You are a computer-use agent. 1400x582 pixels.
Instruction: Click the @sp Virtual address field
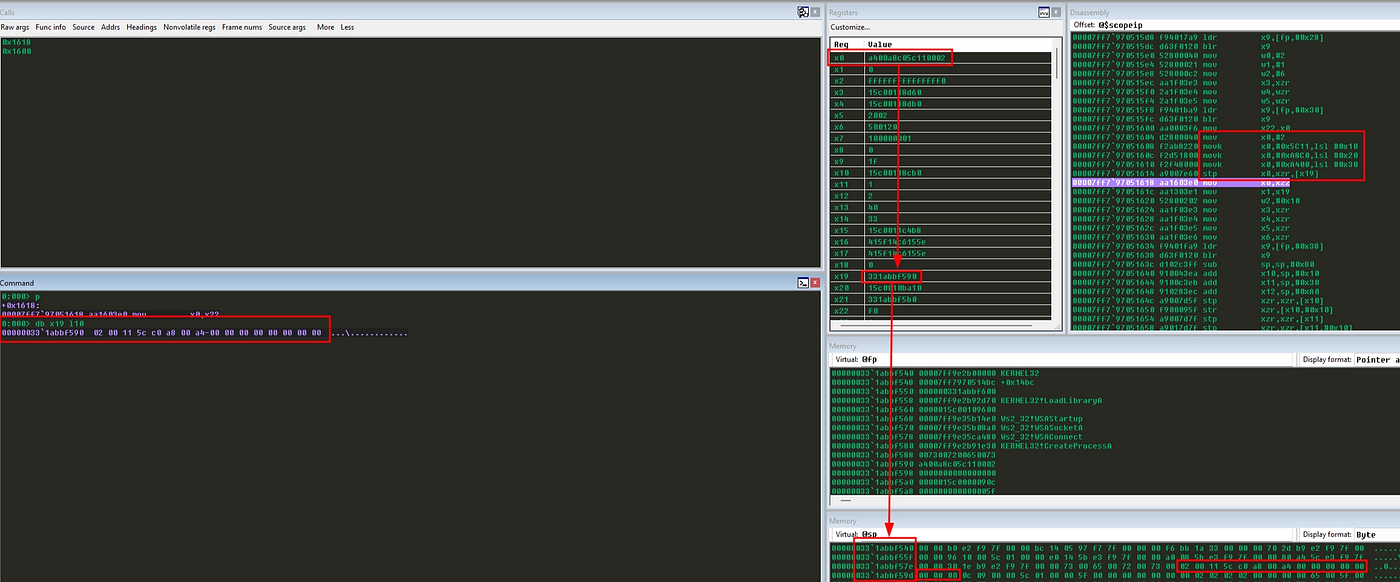pyautogui.click(x=1076, y=534)
